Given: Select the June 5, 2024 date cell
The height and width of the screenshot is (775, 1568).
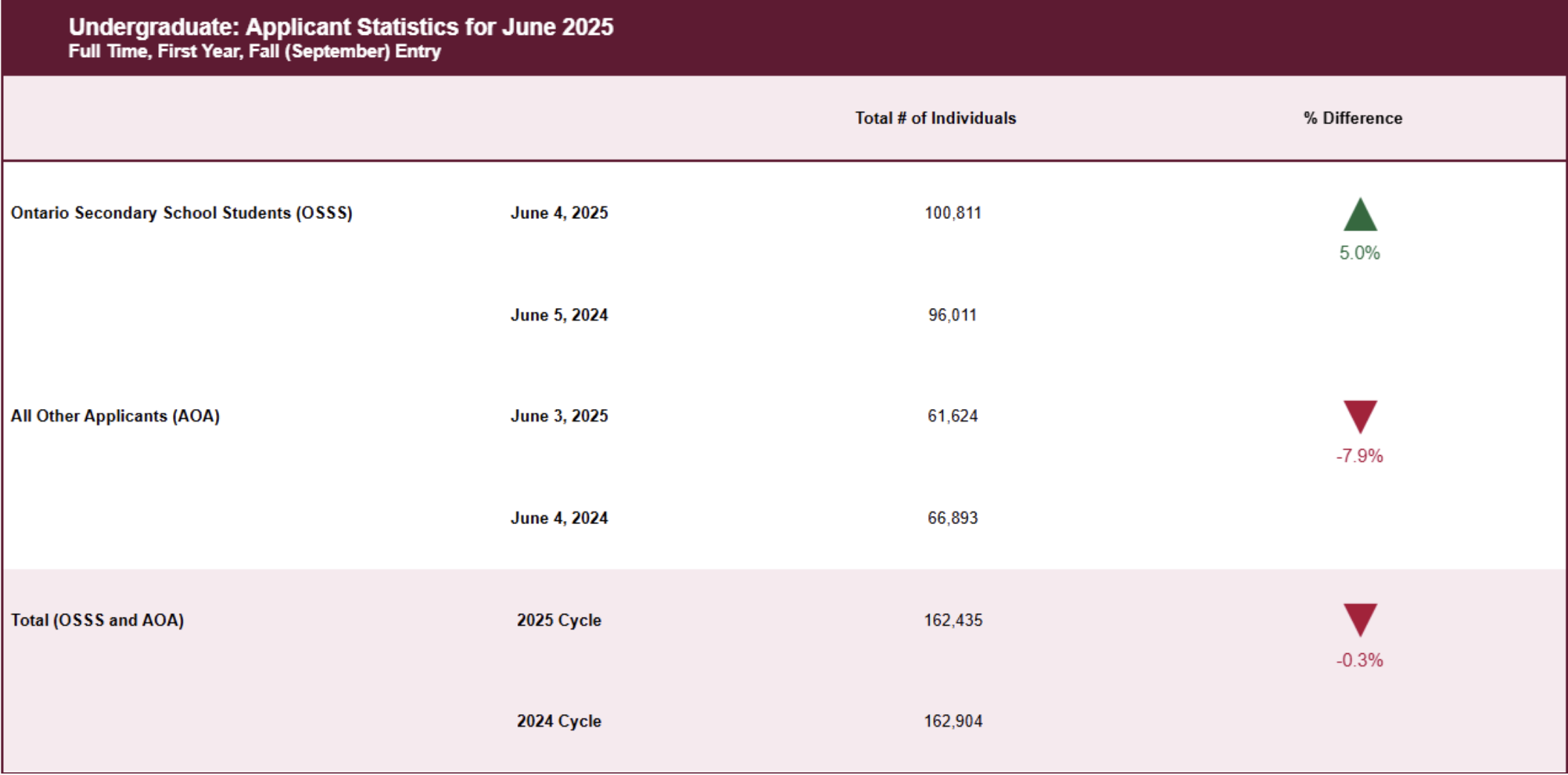Looking at the screenshot, I should tap(559, 315).
